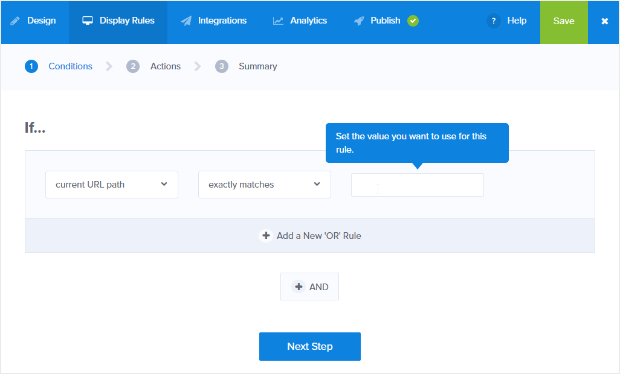Screen dimensions: 620x374
Task: Click the green published checkmark badge
Action: click(x=413, y=21)
